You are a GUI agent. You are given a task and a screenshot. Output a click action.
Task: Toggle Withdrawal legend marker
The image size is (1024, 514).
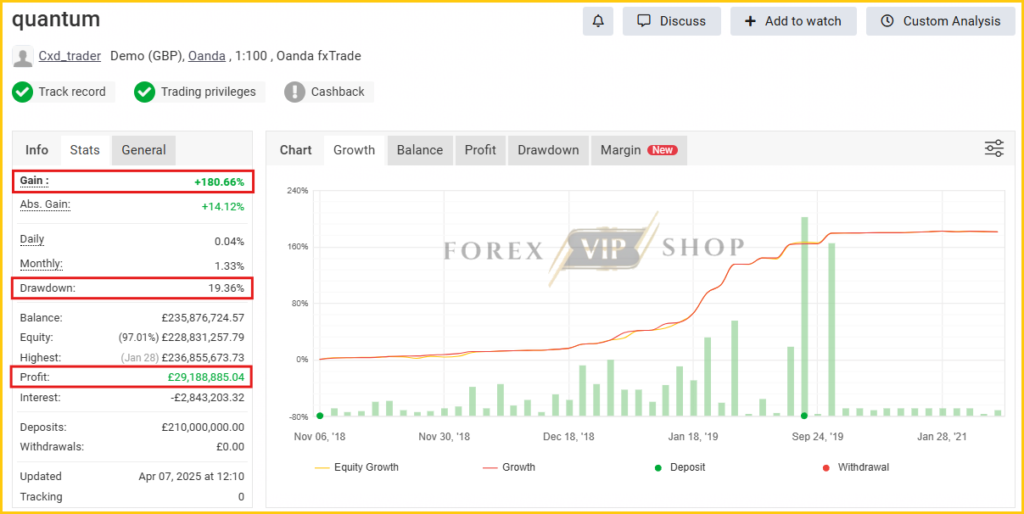(x=856, y=468)
